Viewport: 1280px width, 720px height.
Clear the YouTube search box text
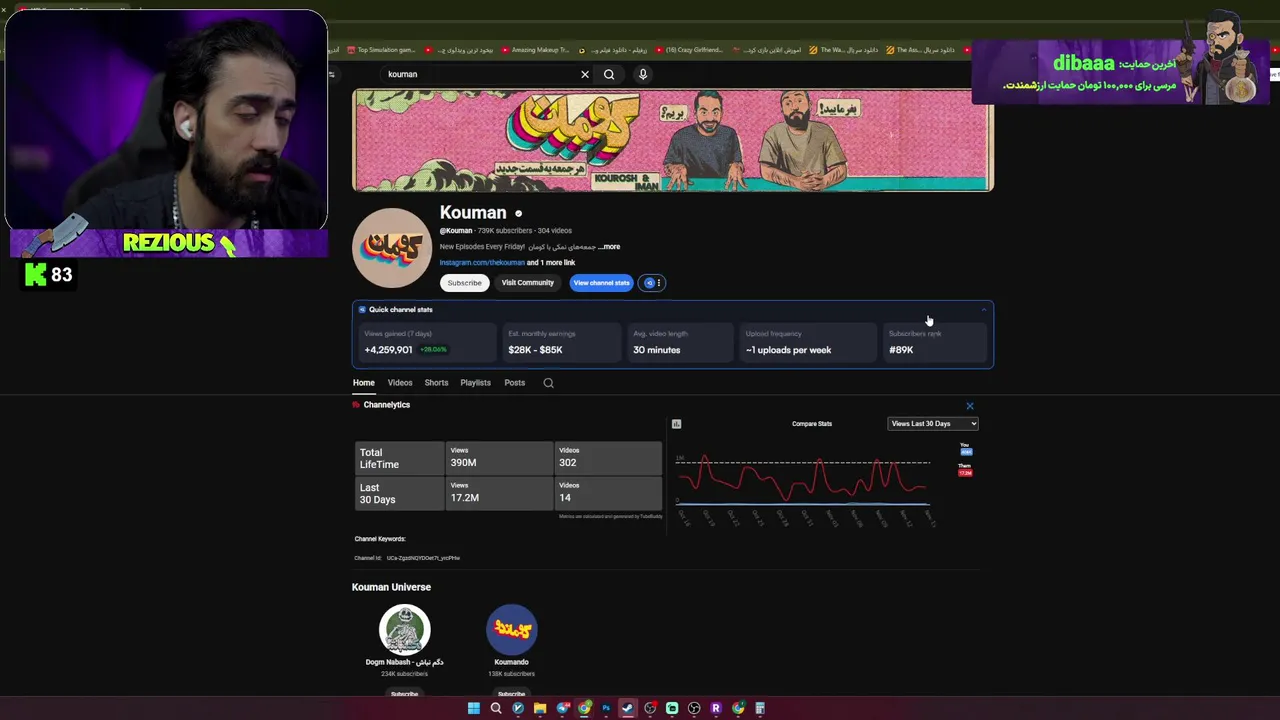tap(585, 74)
